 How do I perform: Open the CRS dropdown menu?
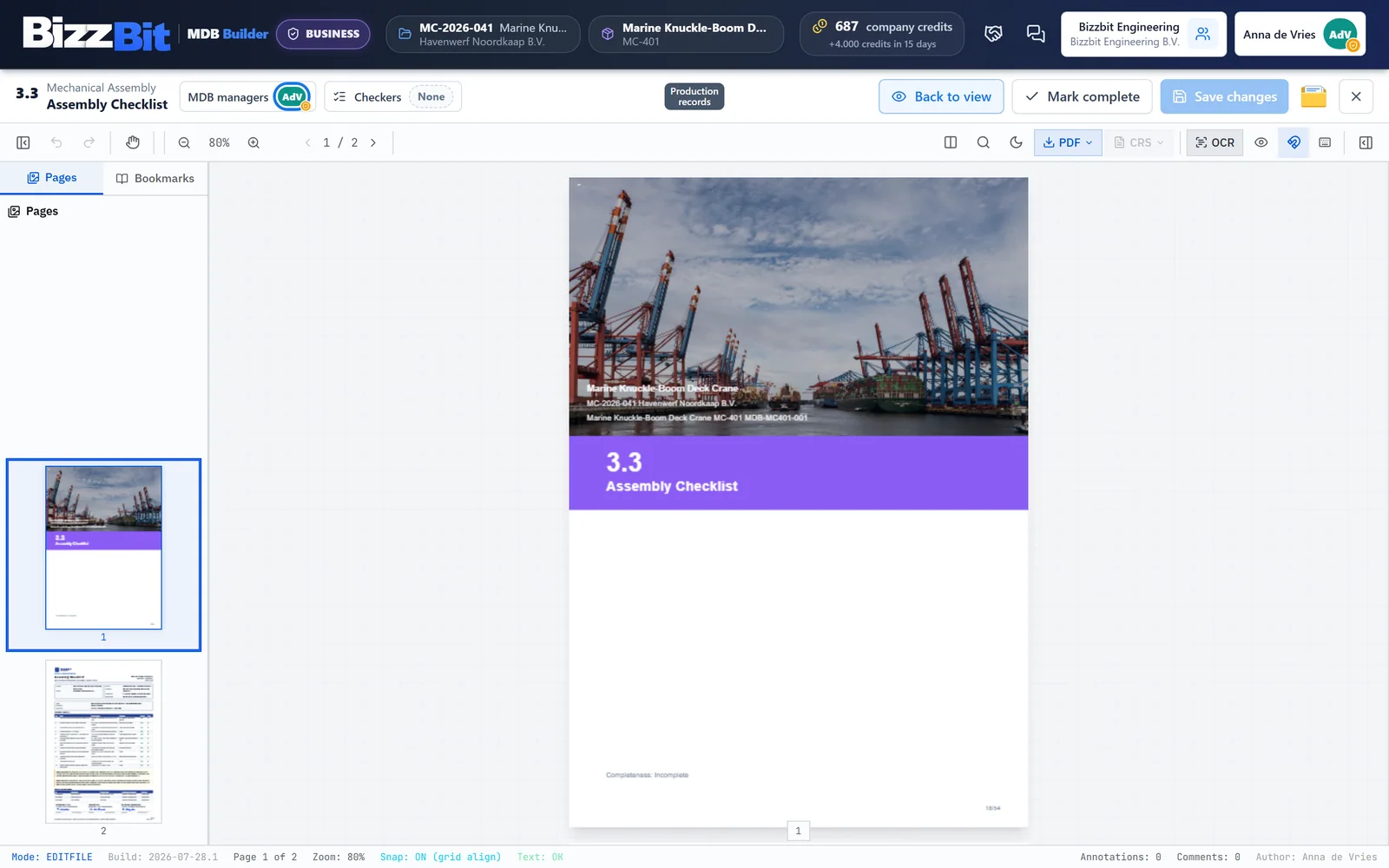pyautogui.click(x=1139, y=142)
